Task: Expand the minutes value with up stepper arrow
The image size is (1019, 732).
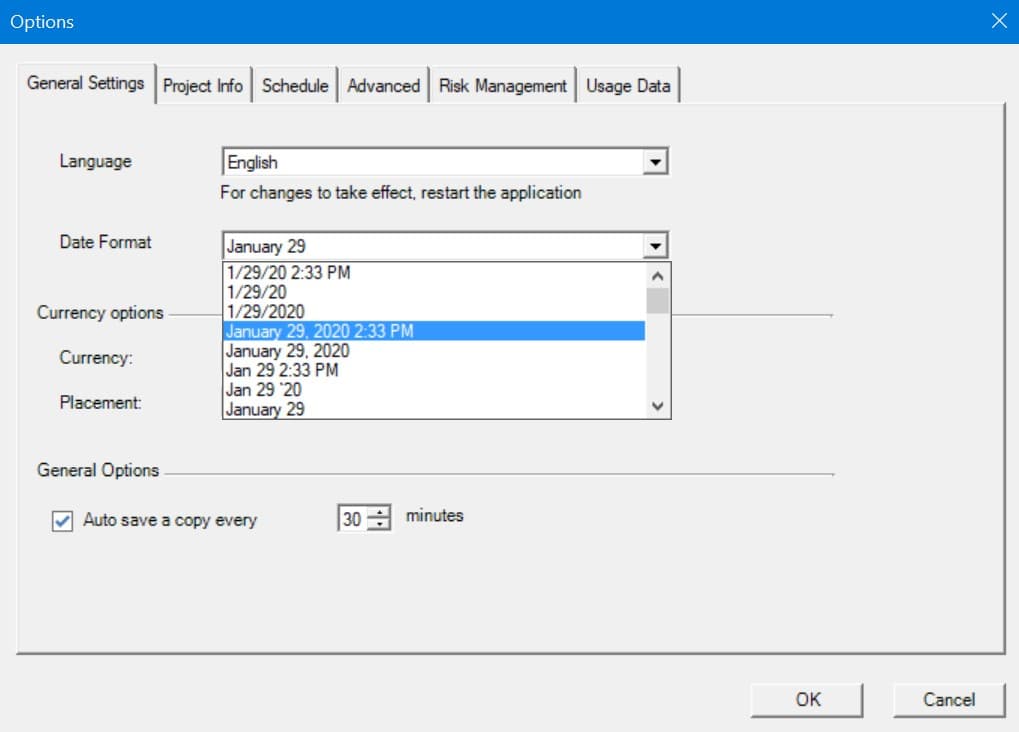Action: pos(378,511)
